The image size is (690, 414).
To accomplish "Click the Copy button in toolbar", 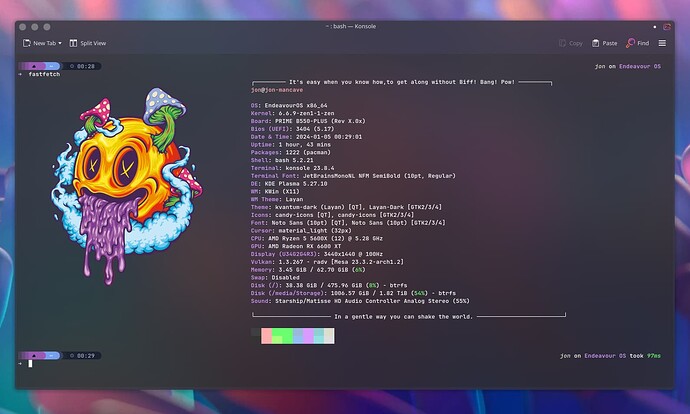I will pyautogui.click(x=571, y=43).
